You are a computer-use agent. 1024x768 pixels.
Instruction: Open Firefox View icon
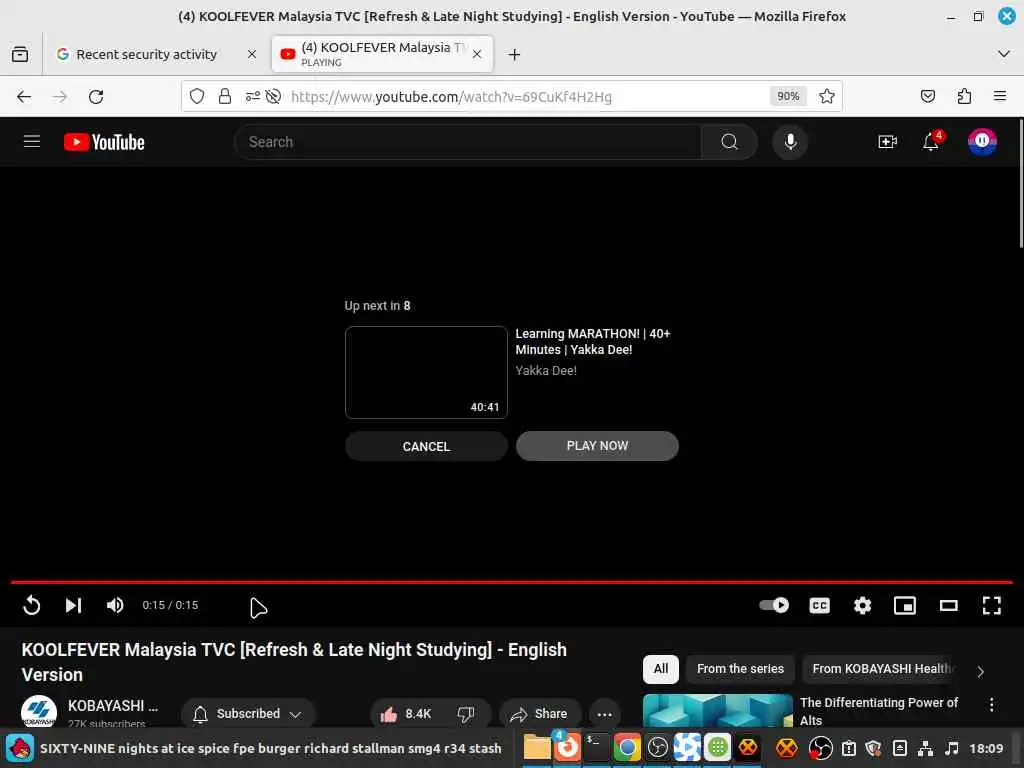pos(20,54)
